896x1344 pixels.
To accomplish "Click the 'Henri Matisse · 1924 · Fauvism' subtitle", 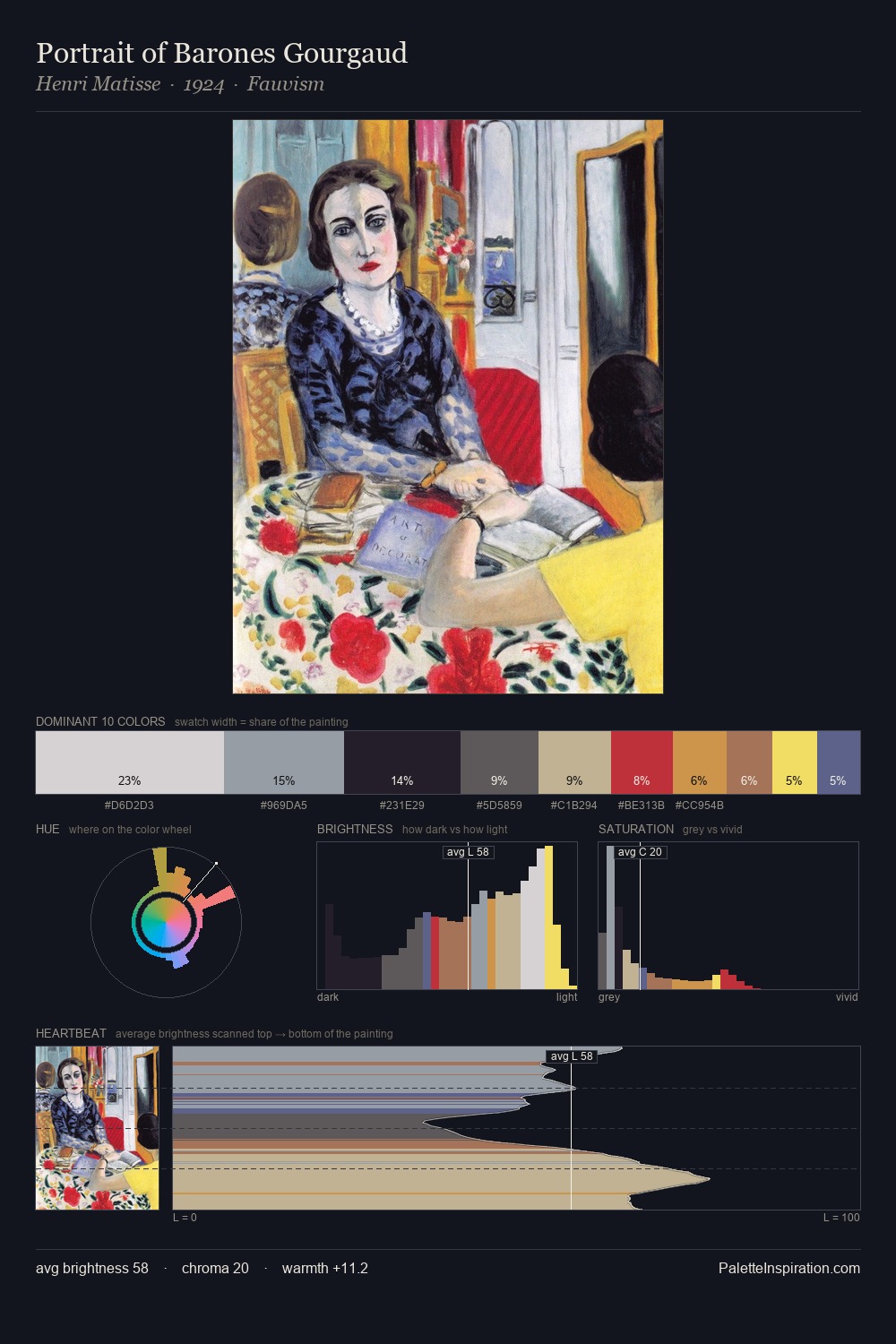I will tap(180, 84).
